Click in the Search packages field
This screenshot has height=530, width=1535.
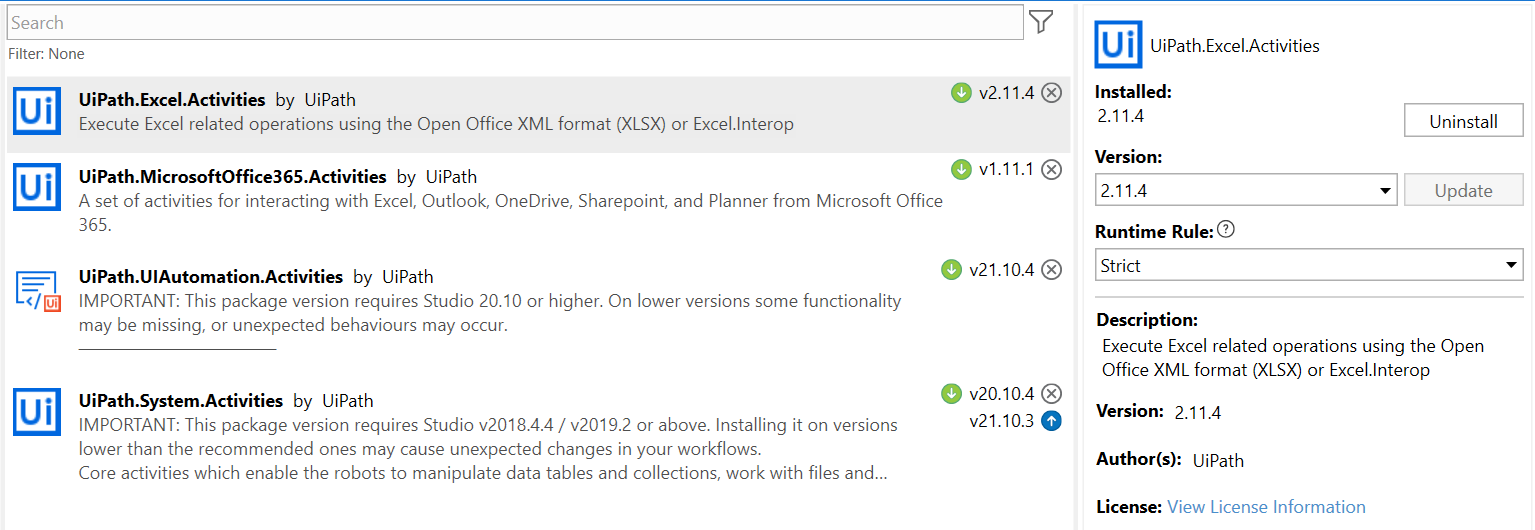point(515,22)
